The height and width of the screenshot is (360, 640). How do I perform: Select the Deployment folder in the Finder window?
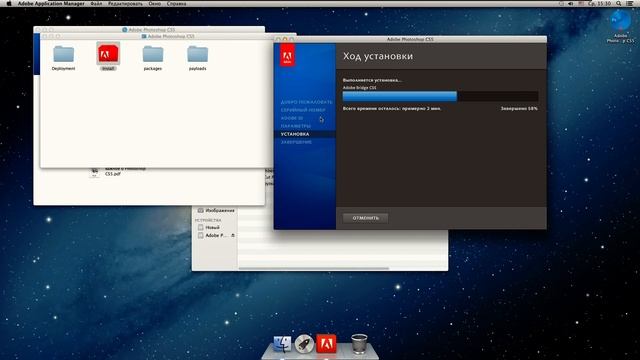tap(64, 54)
